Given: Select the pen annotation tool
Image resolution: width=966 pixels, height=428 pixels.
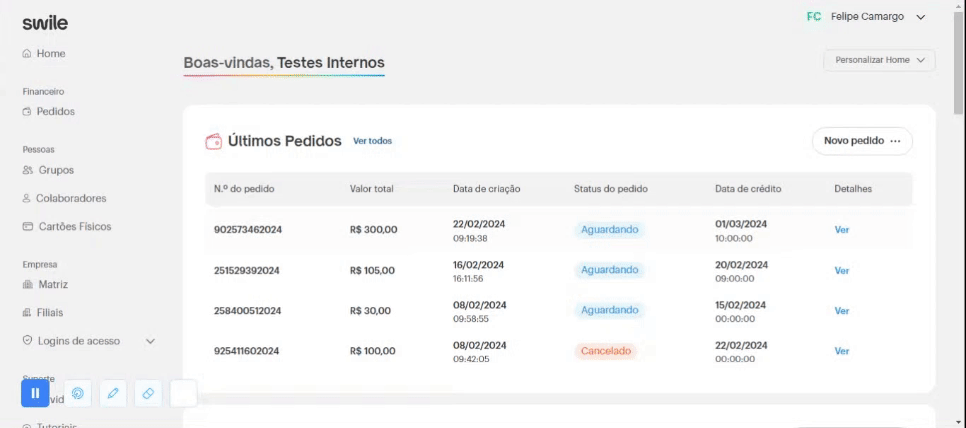Looking at the screenshot, I should (x=113, y=394).
